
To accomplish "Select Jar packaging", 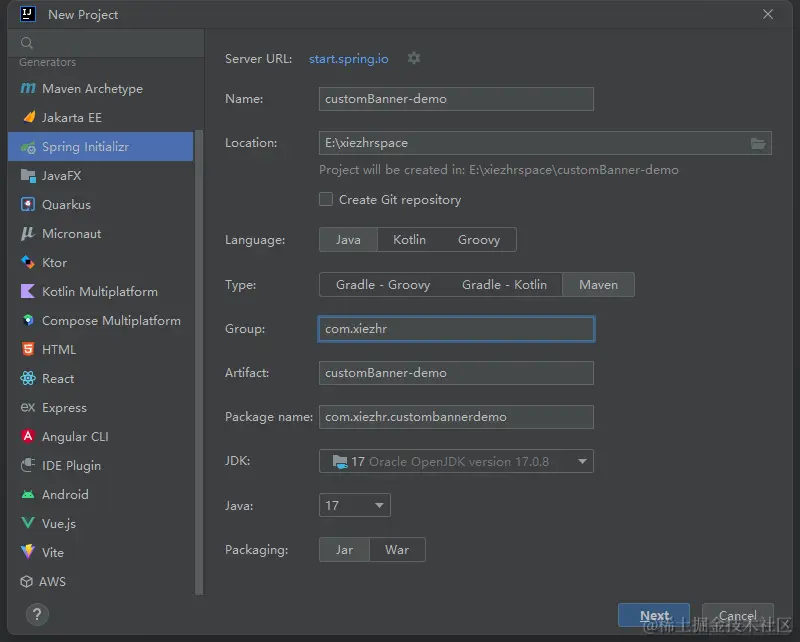I will (x=344, y=550).
